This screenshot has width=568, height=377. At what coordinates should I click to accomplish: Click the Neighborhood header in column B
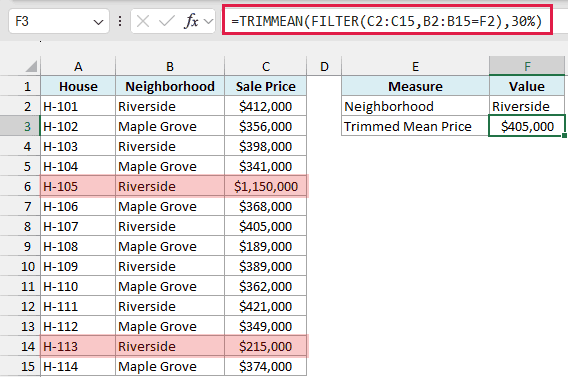coord(170,86)
